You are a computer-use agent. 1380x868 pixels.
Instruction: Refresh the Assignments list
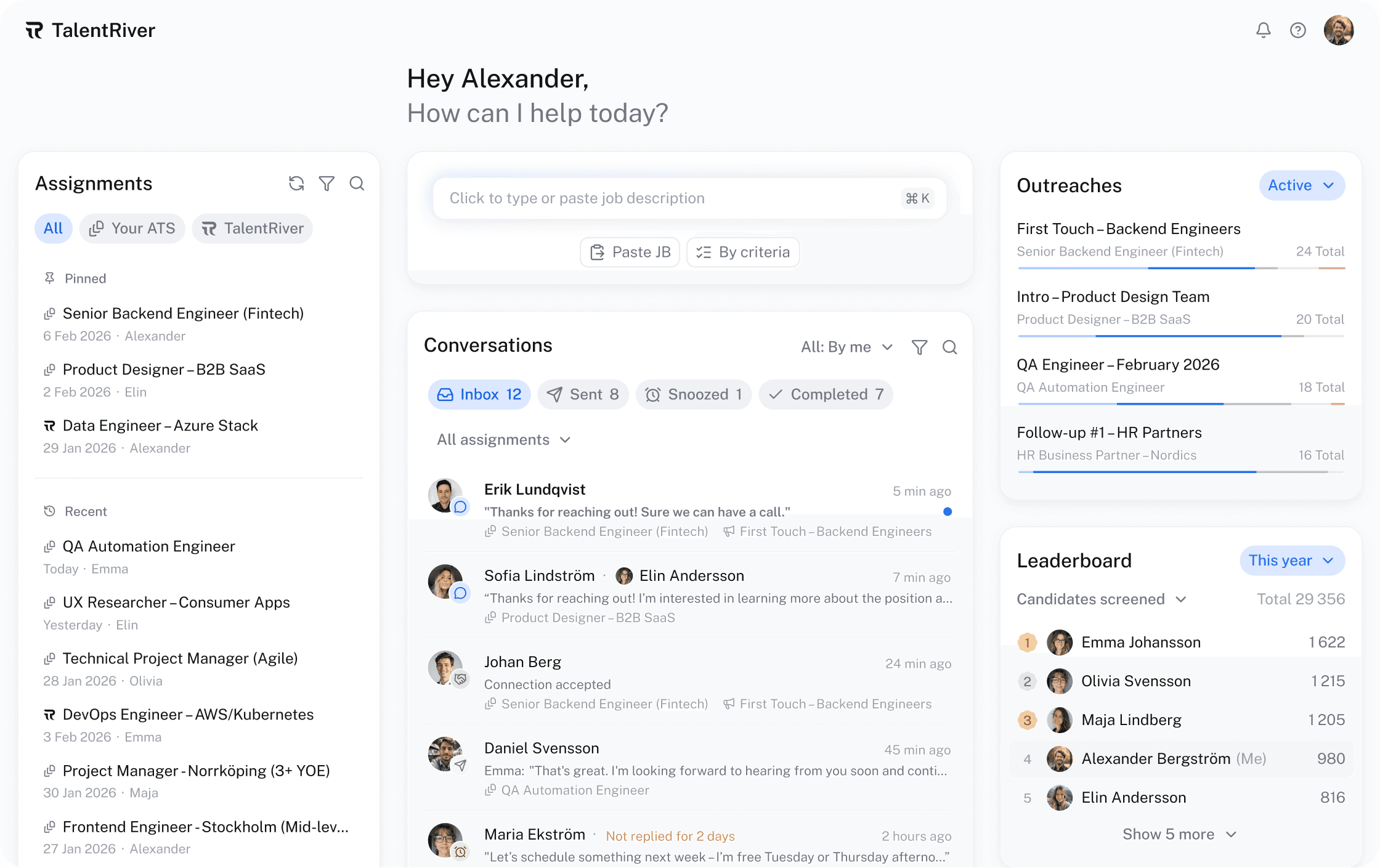click(297, 183)
